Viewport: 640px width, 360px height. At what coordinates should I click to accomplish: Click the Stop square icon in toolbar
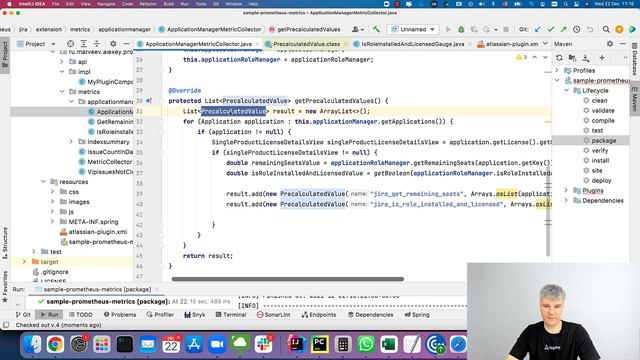click(506, 29)
